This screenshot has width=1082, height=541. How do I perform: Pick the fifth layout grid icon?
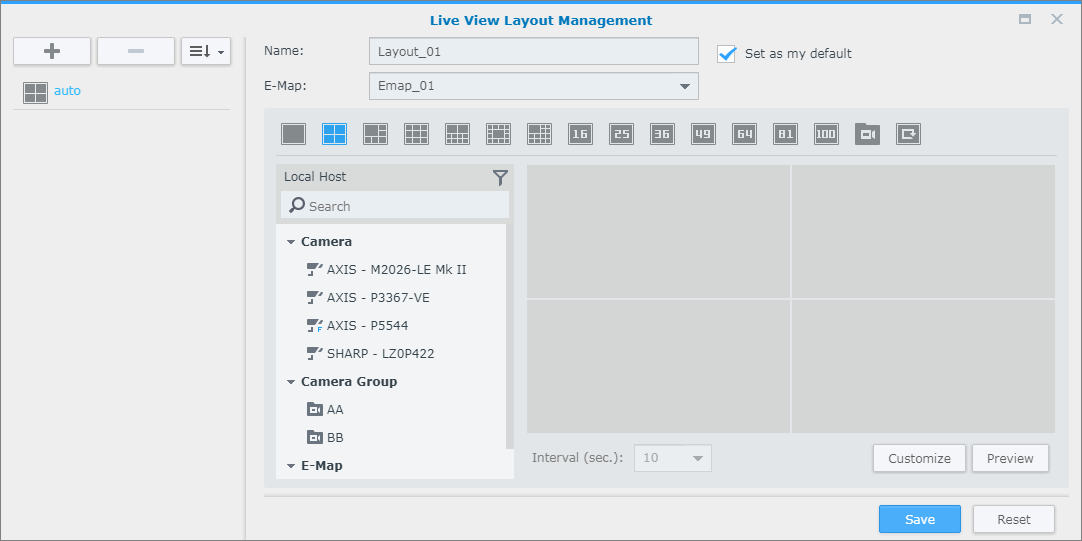[x=458, y=134]
